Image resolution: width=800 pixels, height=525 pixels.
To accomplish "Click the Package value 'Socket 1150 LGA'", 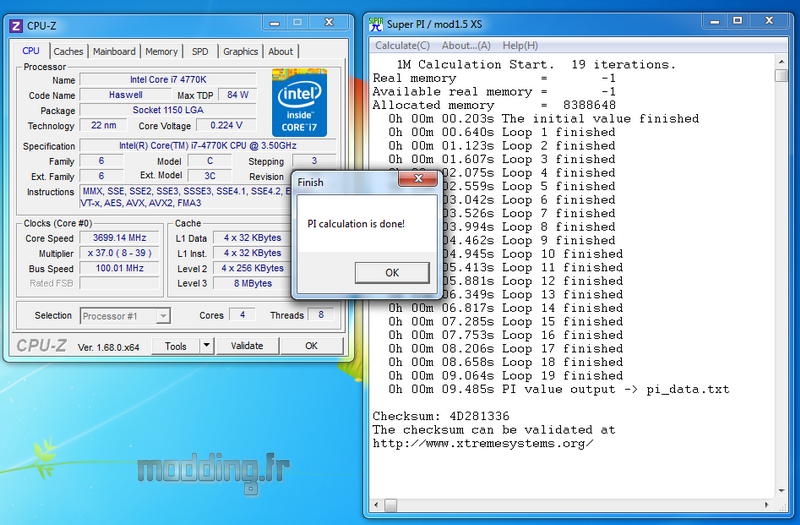I will 168,110.
